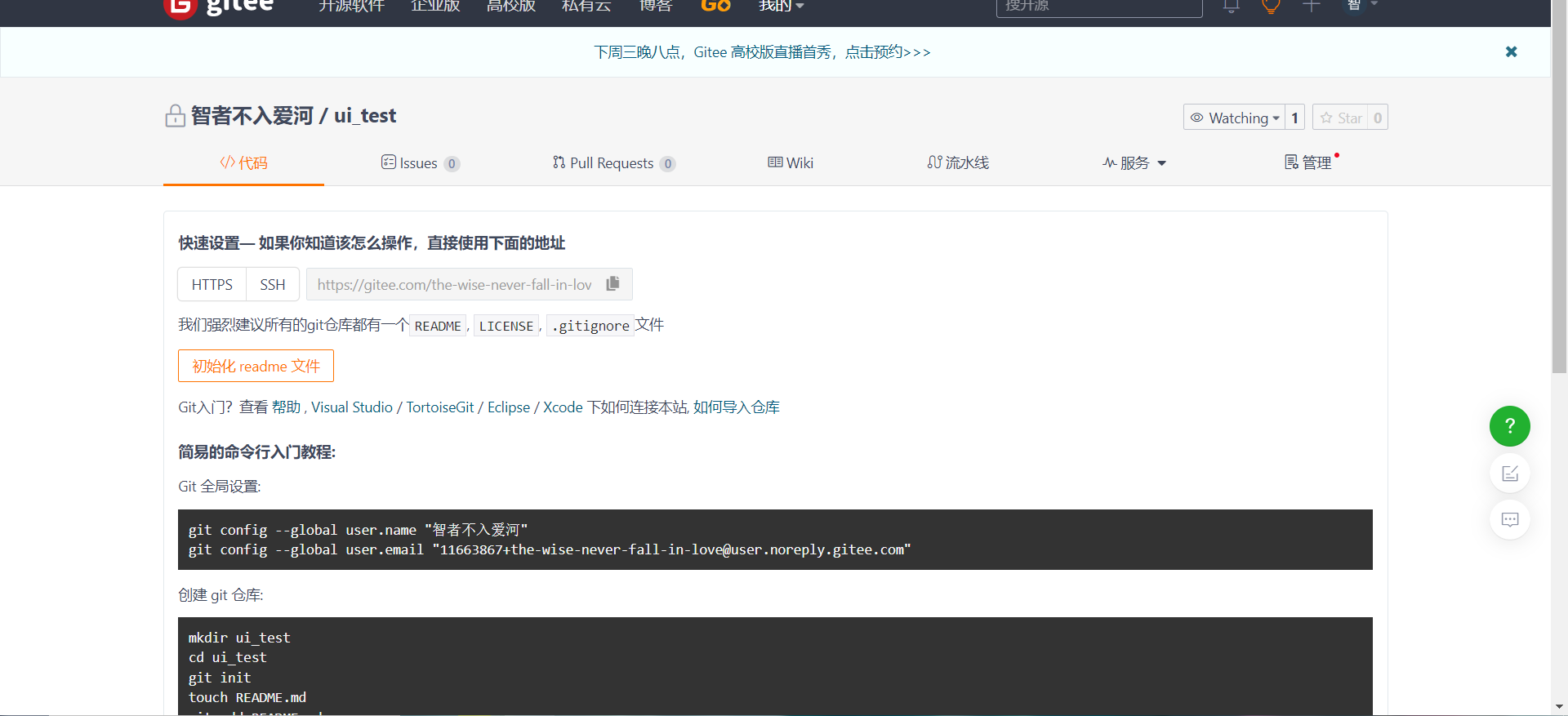The height and width of the screenshot is (716, 1568).
Task: Go to the Wiki tab
Action: pos(791,163)
